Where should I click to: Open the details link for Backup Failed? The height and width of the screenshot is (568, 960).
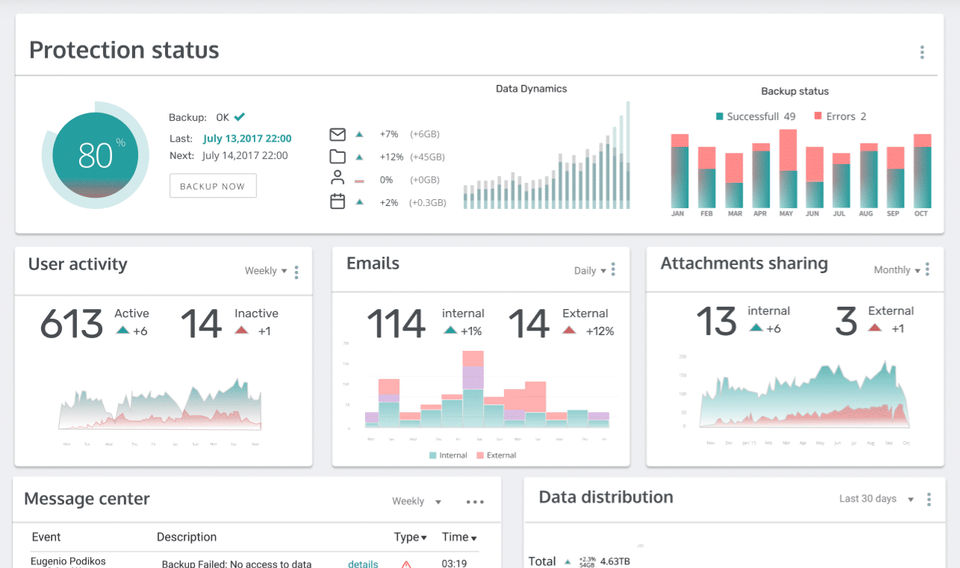pos(362,564)
